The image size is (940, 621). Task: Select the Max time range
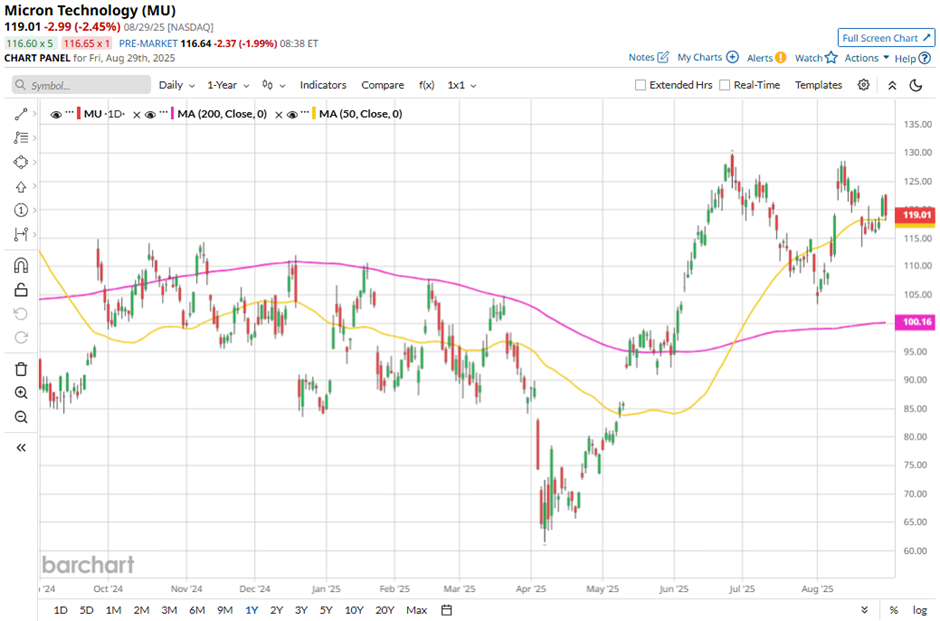[417, 610]
